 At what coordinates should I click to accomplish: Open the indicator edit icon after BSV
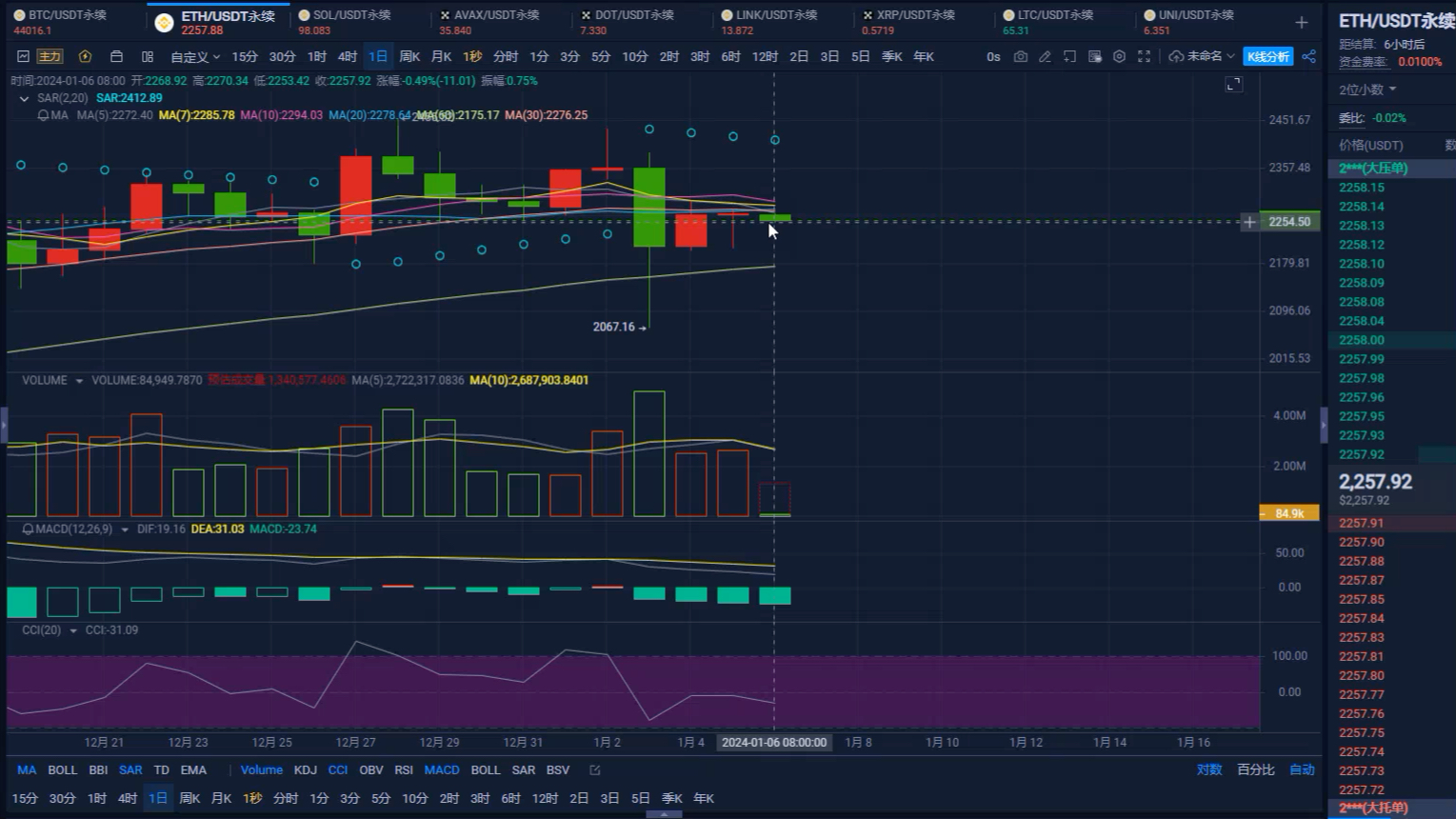pos(595,770)
